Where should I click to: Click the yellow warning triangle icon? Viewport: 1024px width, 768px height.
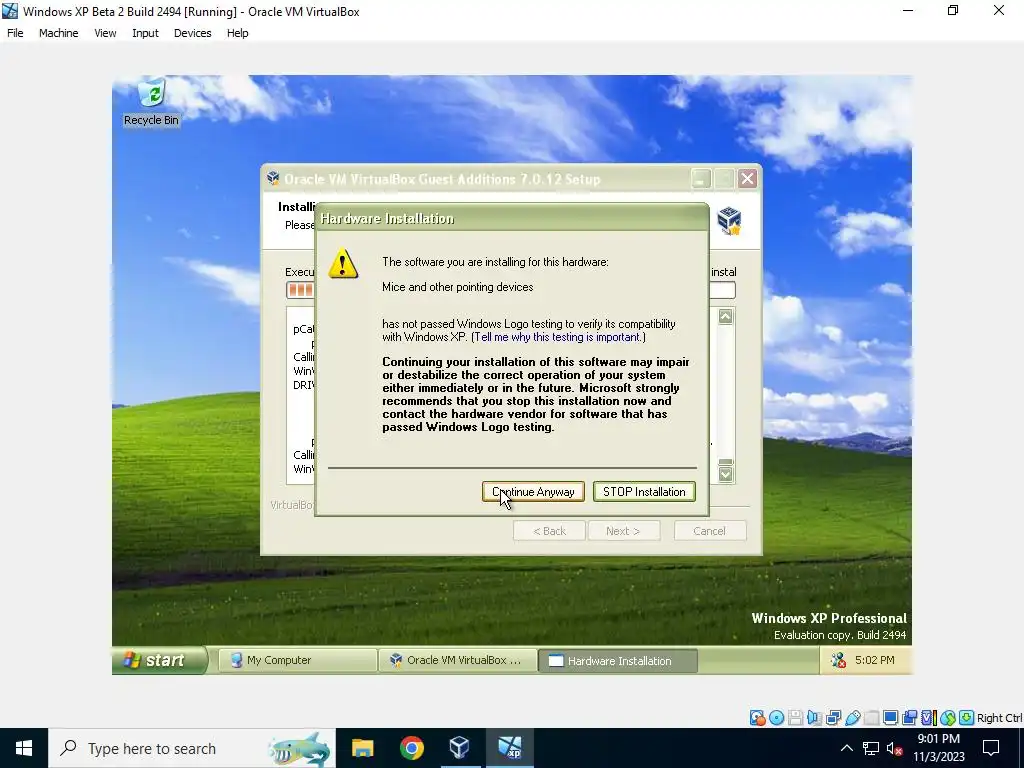tap(343, 264)
